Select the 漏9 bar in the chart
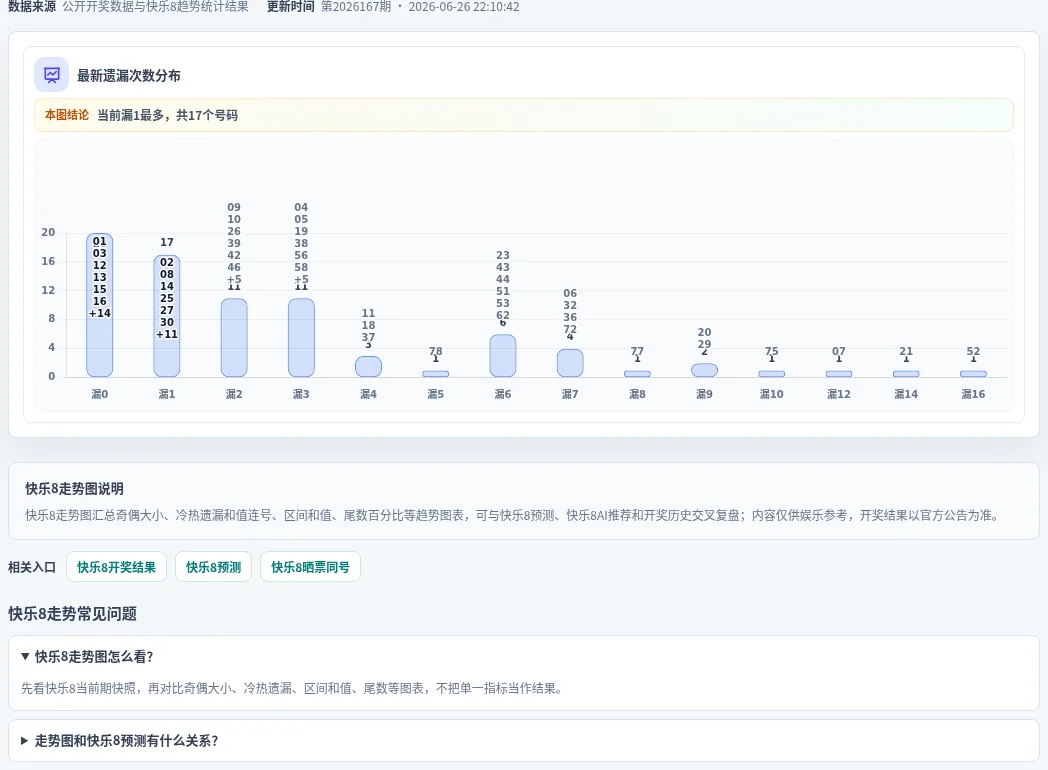The width and height of the screenshot is (1048, 770). 704,370
